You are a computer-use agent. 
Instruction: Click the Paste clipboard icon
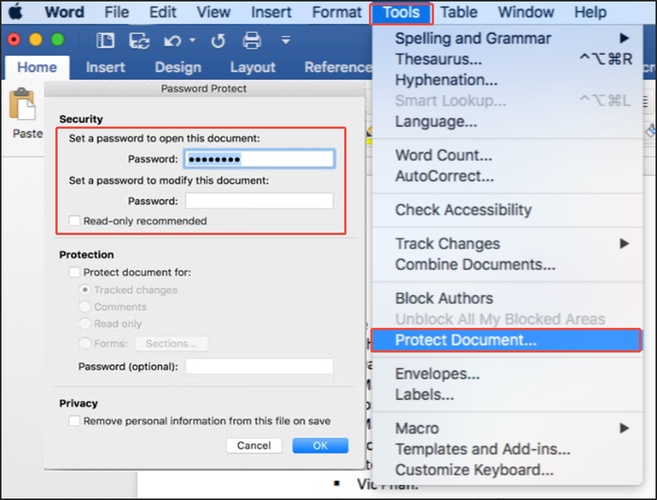tap(22, 104)
